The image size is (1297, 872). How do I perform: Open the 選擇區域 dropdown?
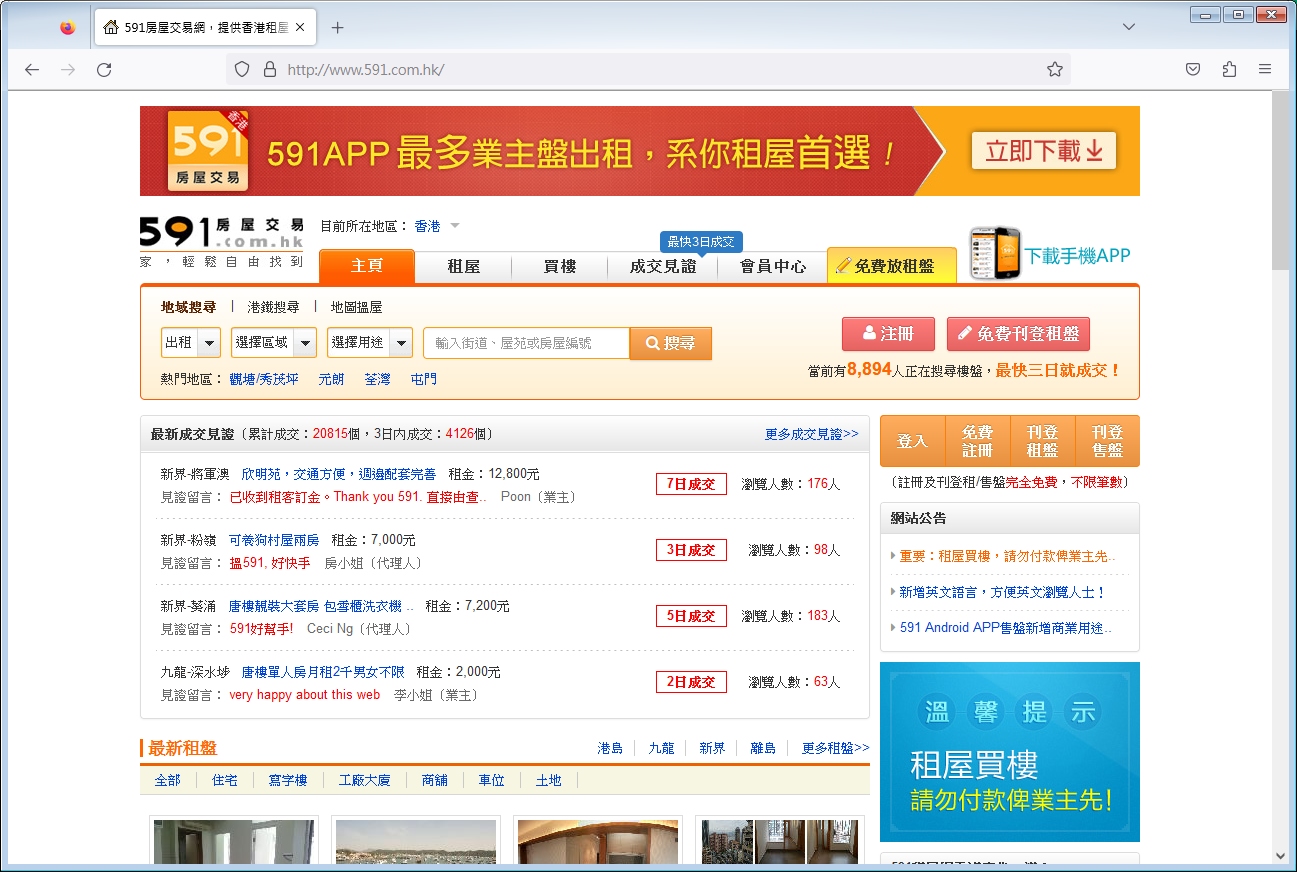[x=274, y=342]
